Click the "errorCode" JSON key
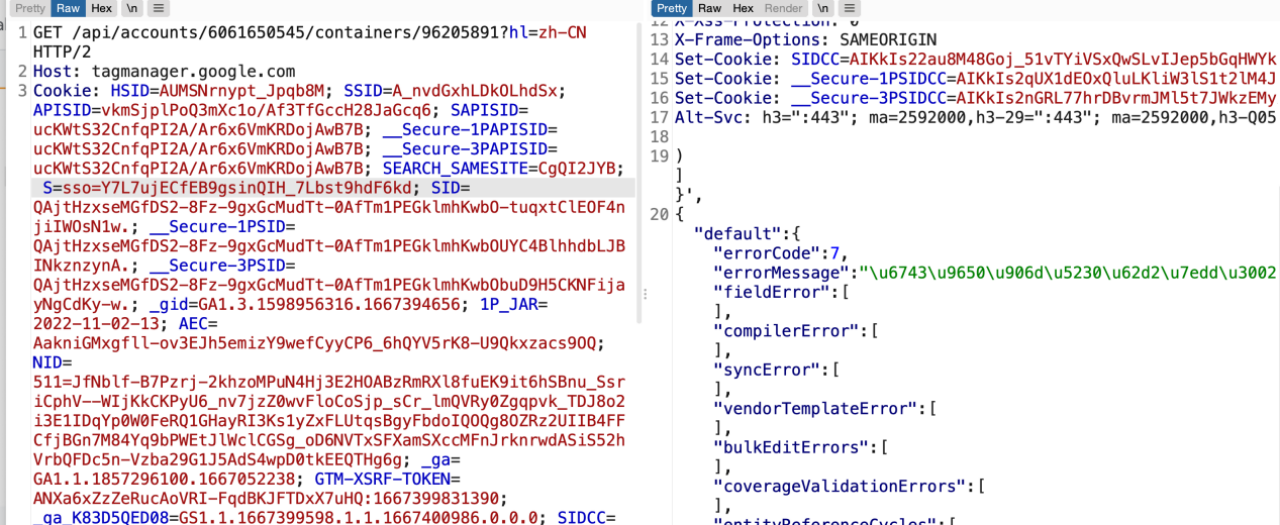The width and height of the screenshot is (1280, 525). click(x=766, y=252)
